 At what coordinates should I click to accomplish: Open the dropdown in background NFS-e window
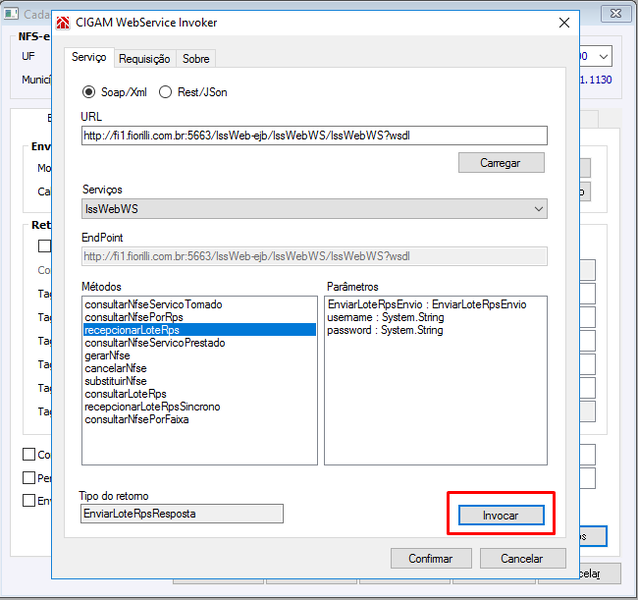(603, 56)
